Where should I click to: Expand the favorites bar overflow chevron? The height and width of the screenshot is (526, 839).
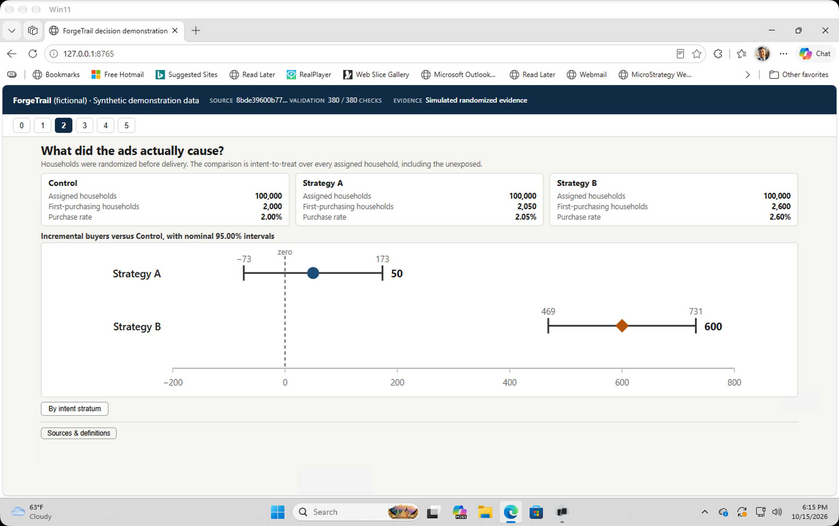748,74
